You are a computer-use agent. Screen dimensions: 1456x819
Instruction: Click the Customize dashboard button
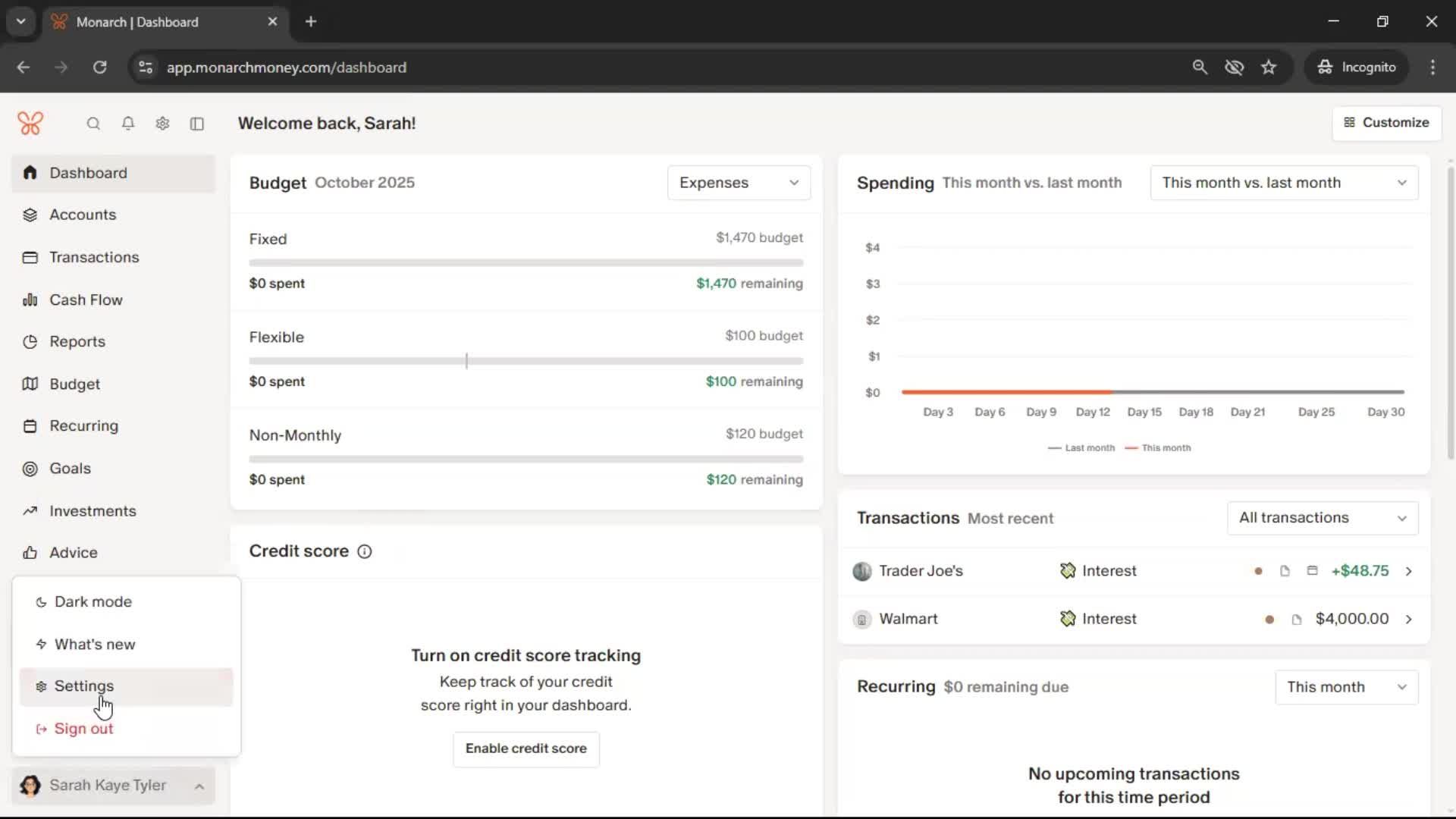tap(1386, 123)
